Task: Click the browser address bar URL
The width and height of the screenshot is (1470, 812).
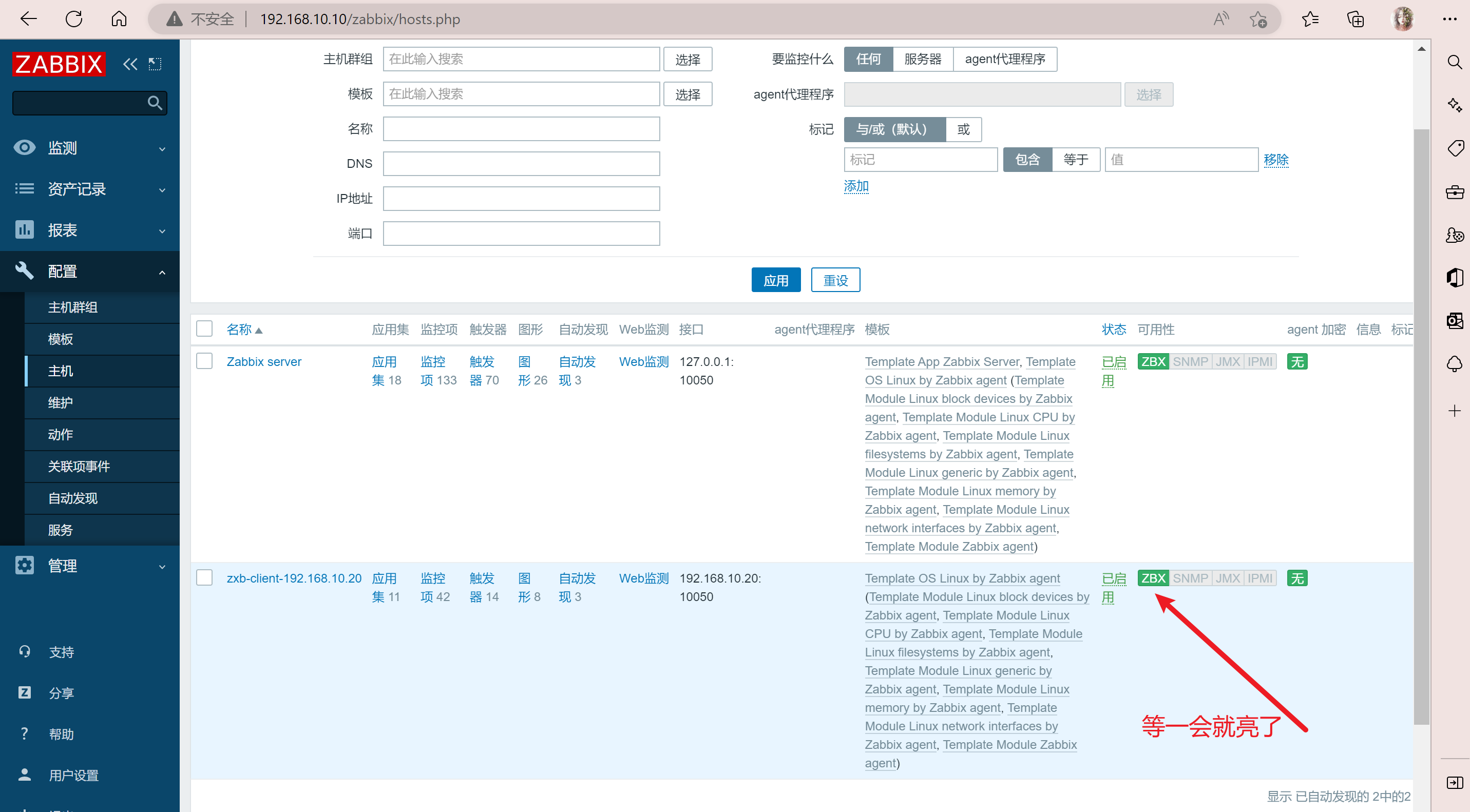Action: click(x=360, y=20)
